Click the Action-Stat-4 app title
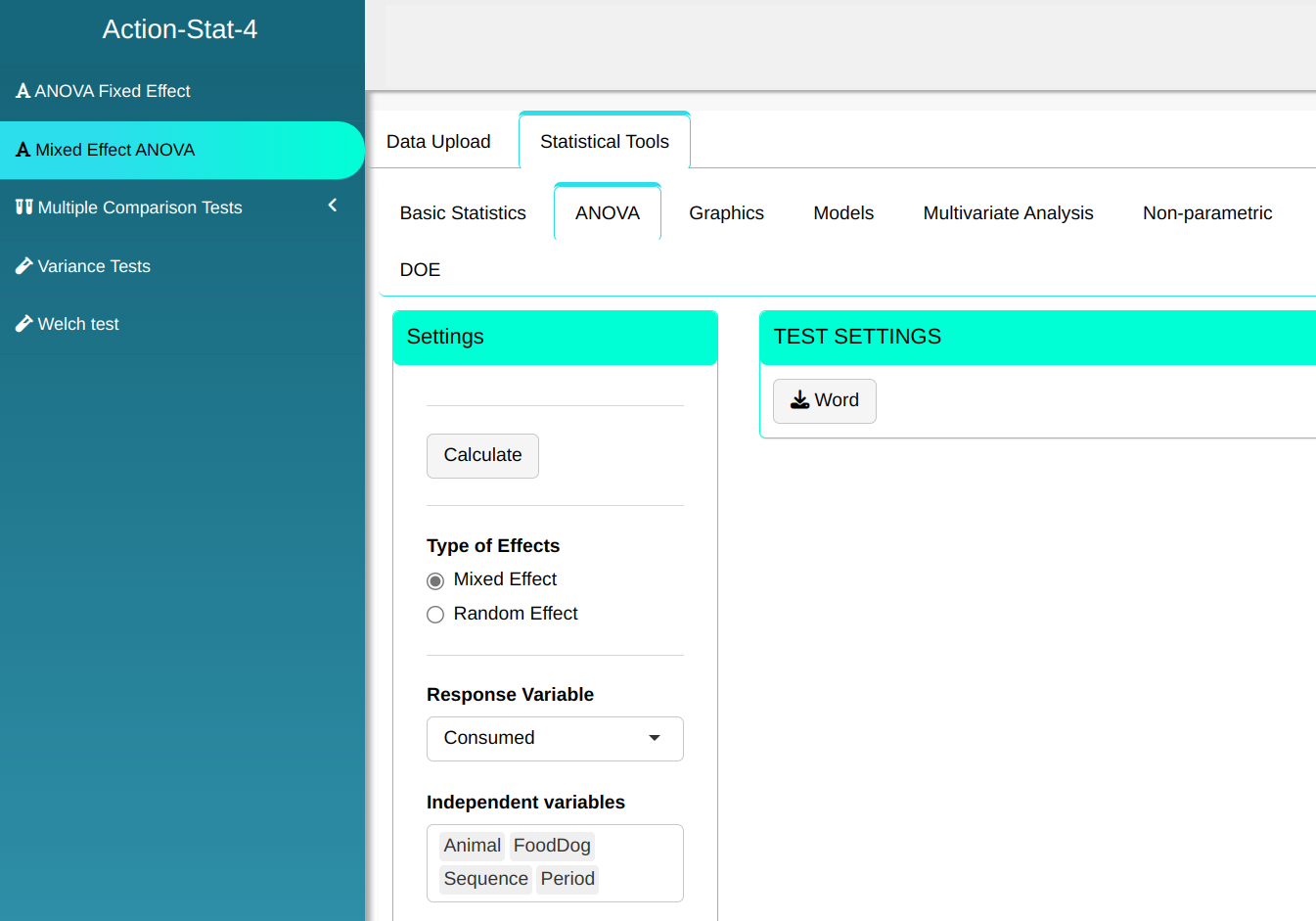 pyautogui.click(x=180, y=29)
